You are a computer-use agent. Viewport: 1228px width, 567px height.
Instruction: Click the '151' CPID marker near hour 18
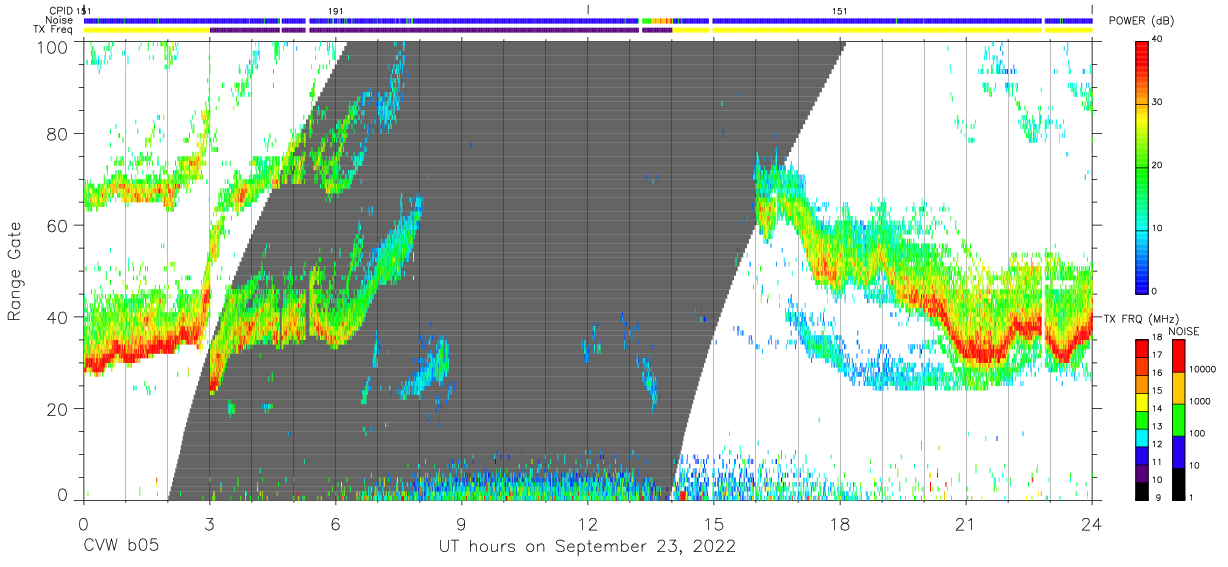click(841, 10)
